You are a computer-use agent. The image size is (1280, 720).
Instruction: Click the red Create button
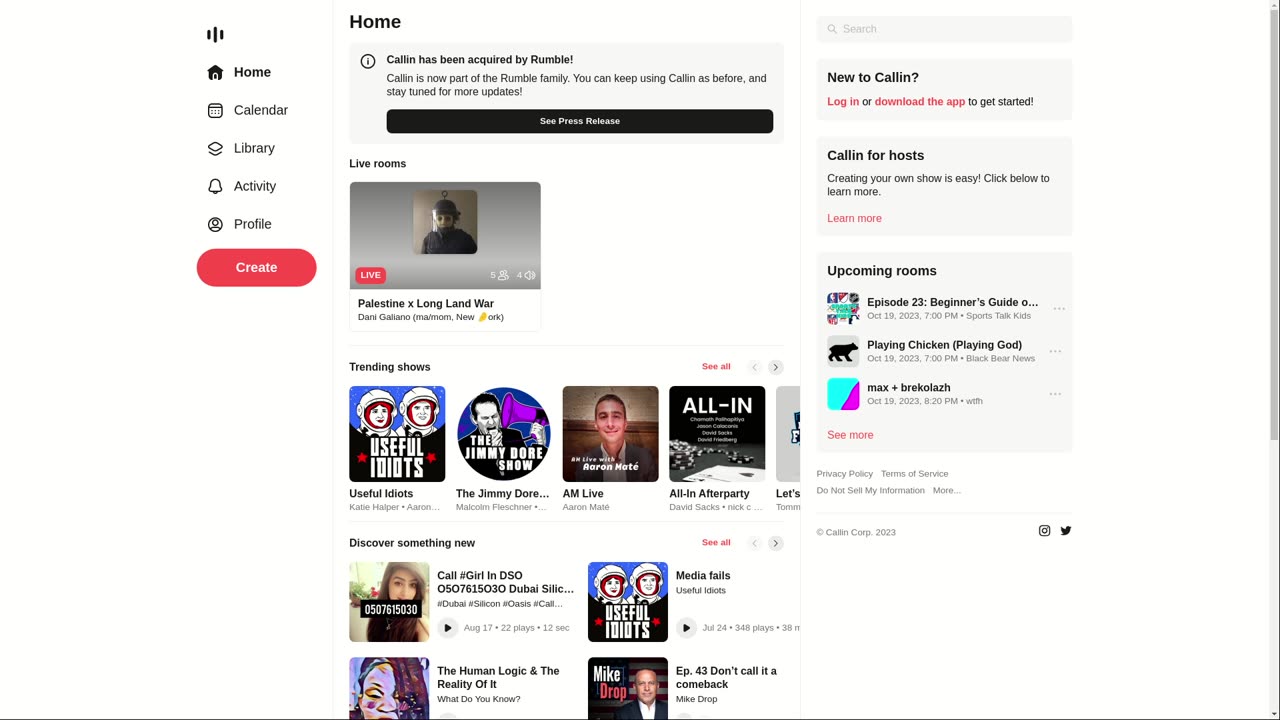[x=256, y=267]
